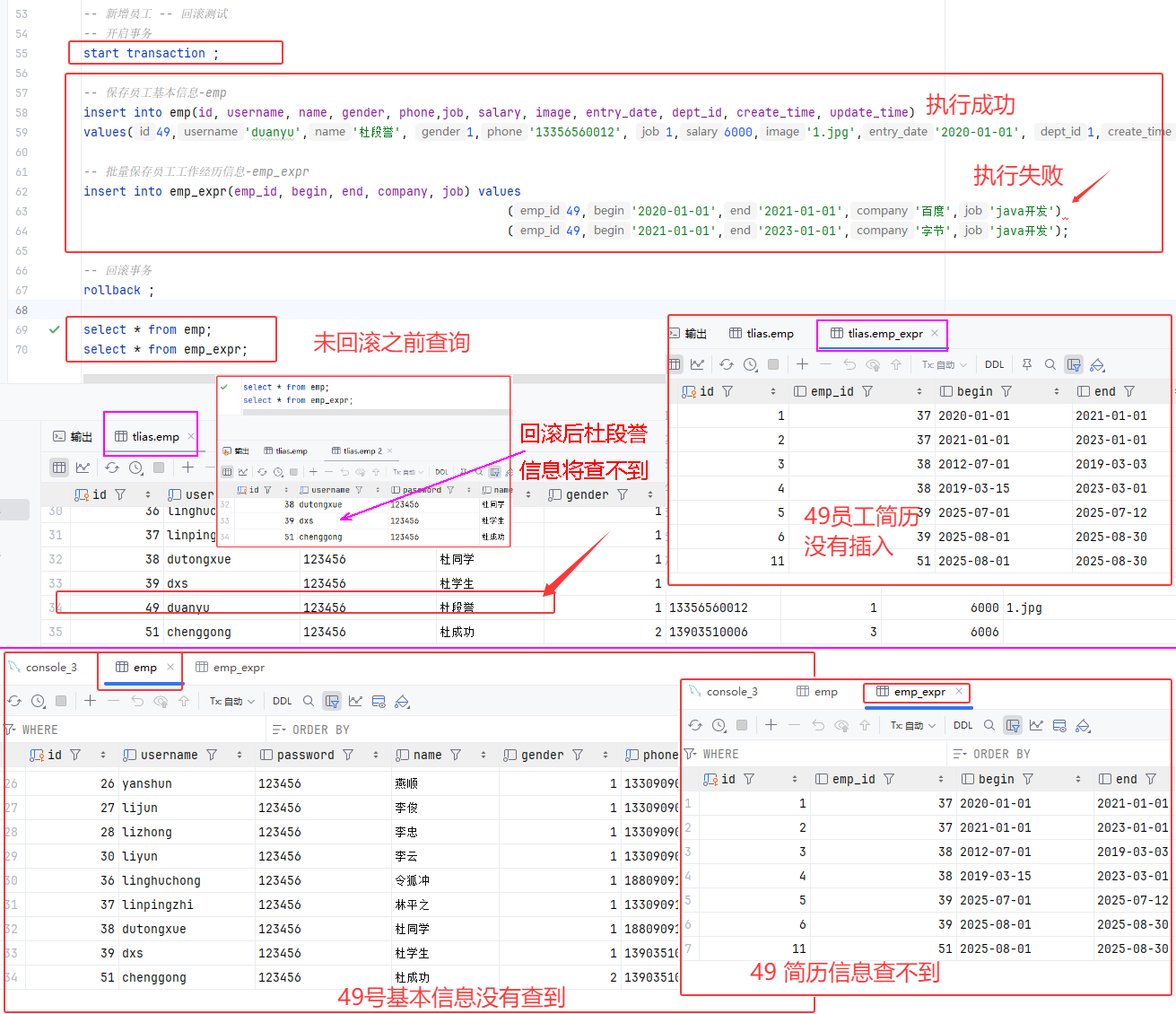Toggle local filter in bottom-left emp toolbar
The width and height of the screenshot is (1176, 1014).
[x=332, y=701]
